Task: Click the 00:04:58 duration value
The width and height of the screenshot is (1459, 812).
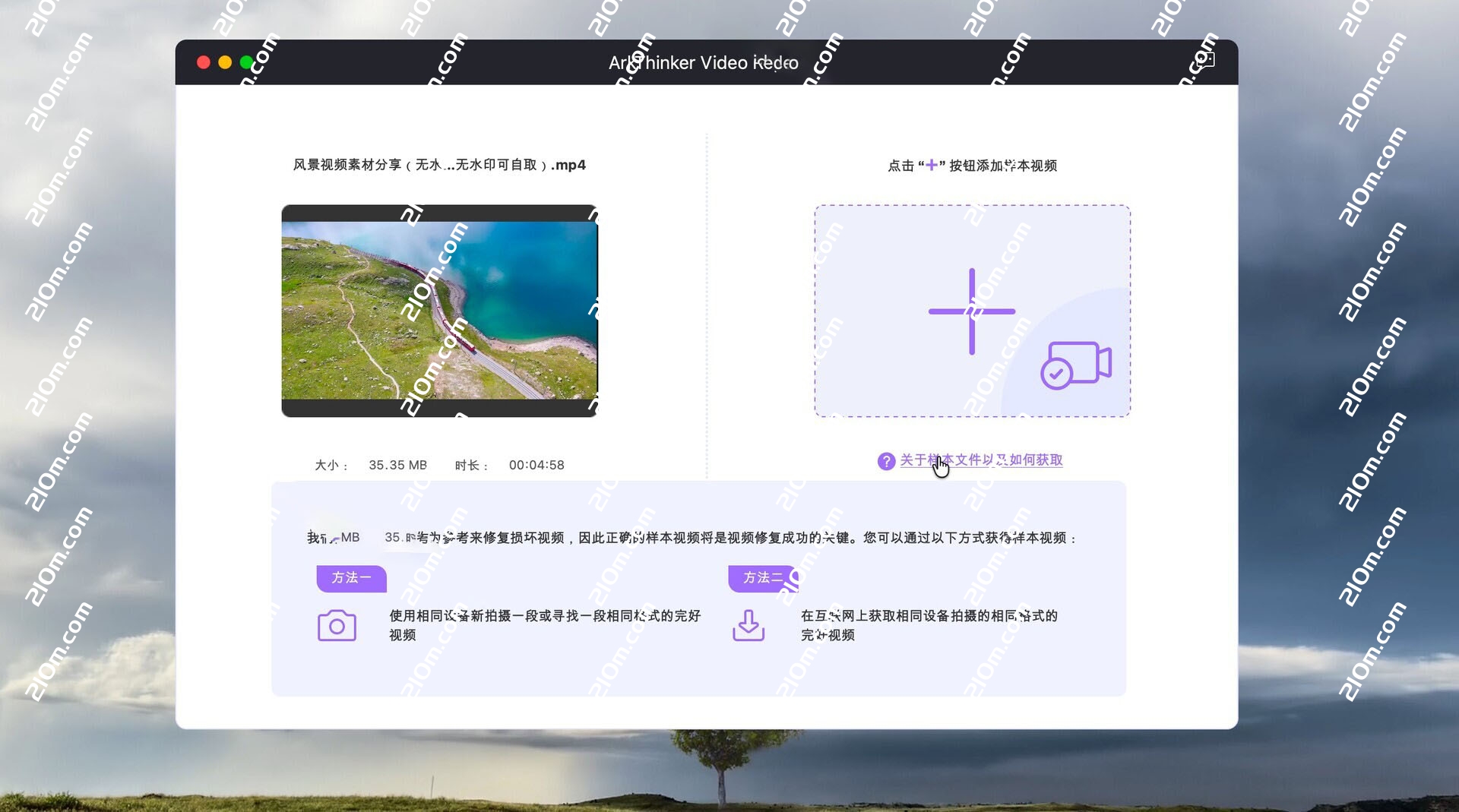Action: (x=536, y=465)
